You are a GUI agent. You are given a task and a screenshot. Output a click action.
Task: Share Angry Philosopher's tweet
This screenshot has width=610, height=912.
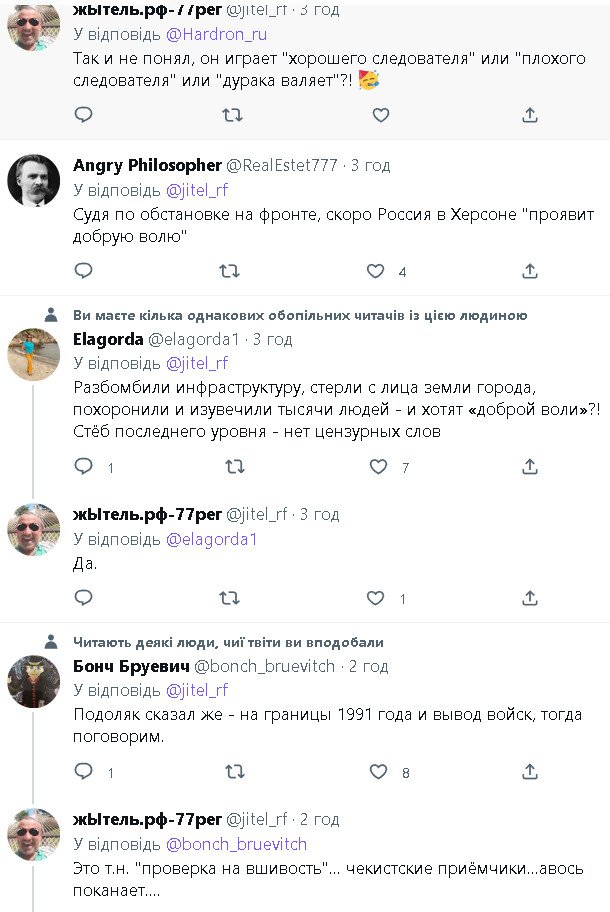[x=530, y=271]
